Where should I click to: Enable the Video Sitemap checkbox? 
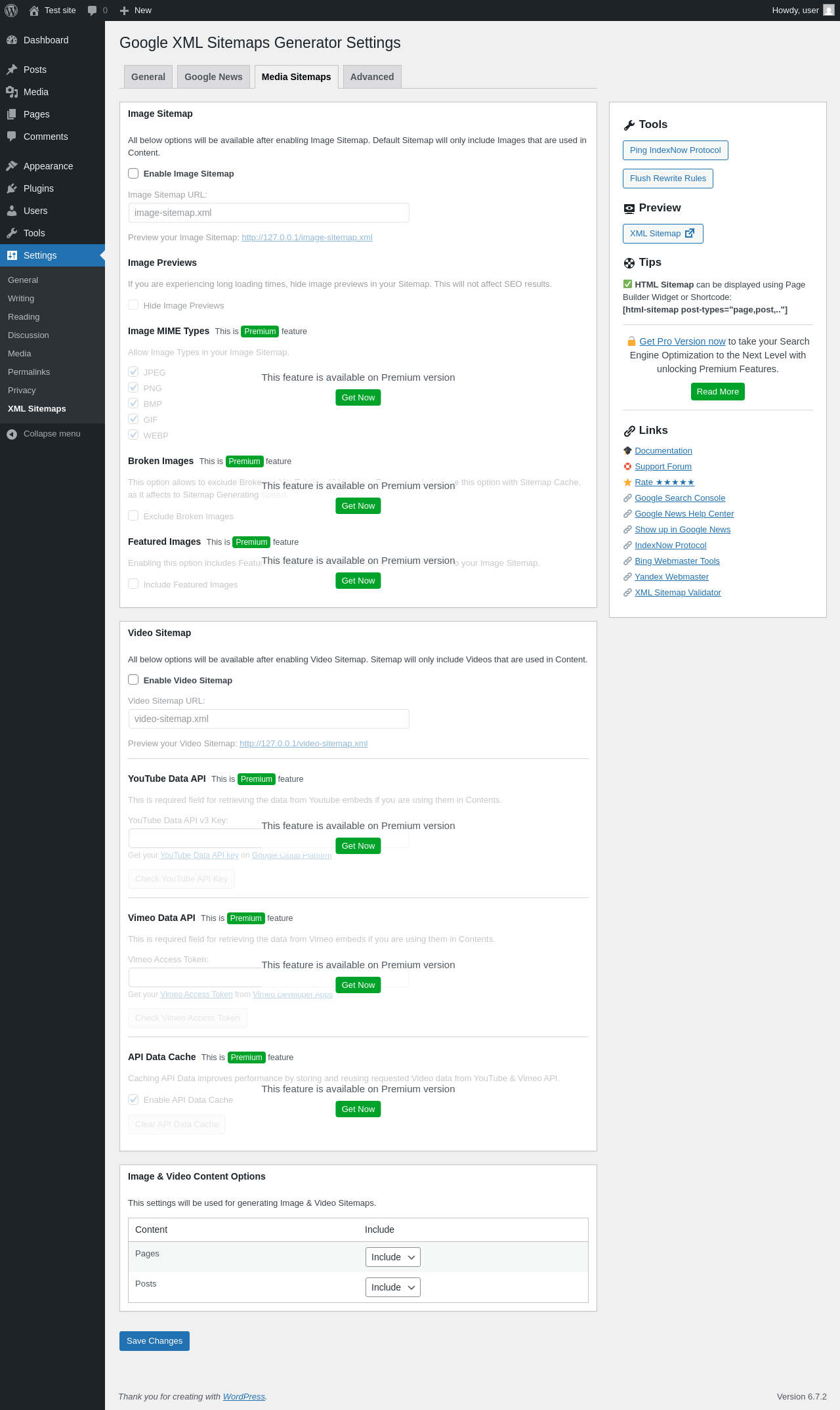point(133,680)
